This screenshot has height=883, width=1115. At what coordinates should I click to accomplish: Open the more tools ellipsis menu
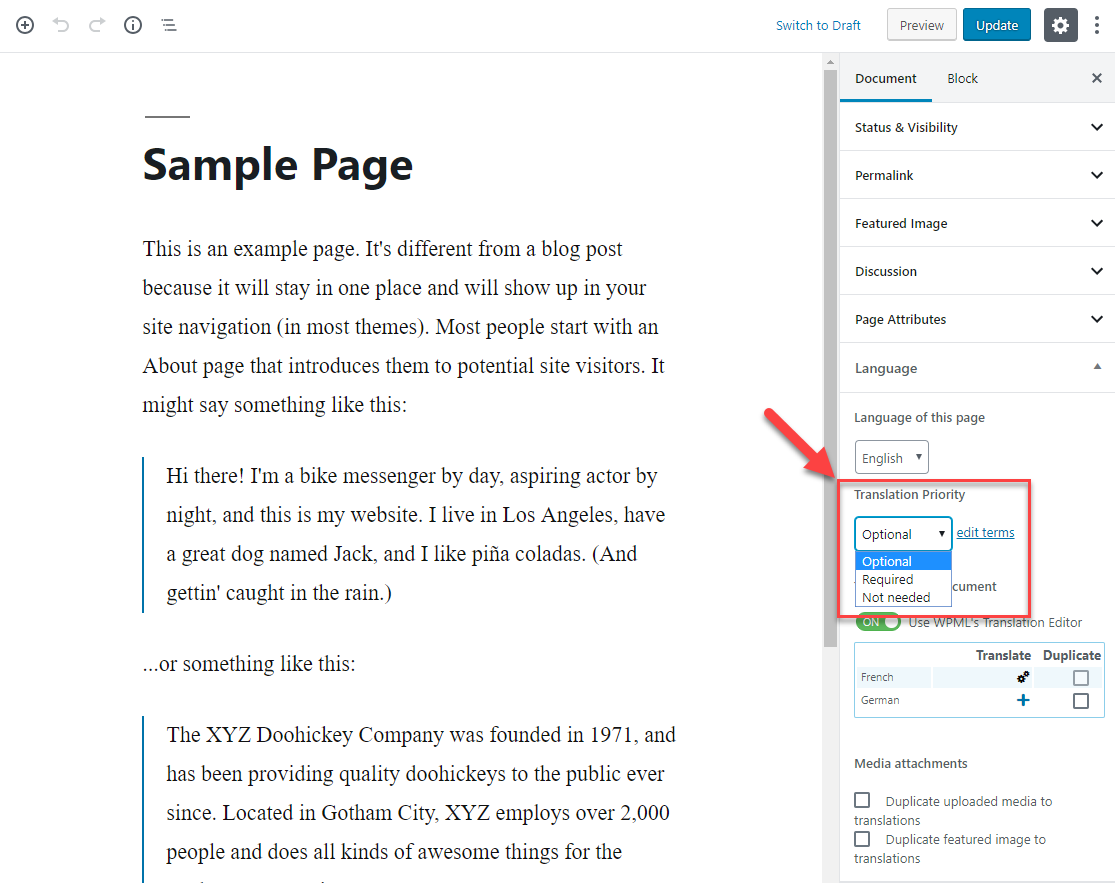(x=1097, y=25)
